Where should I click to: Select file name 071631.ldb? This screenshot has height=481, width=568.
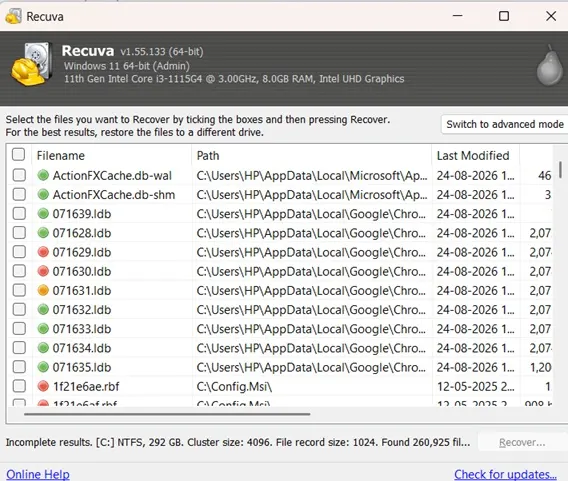click(x=82, y=290)
